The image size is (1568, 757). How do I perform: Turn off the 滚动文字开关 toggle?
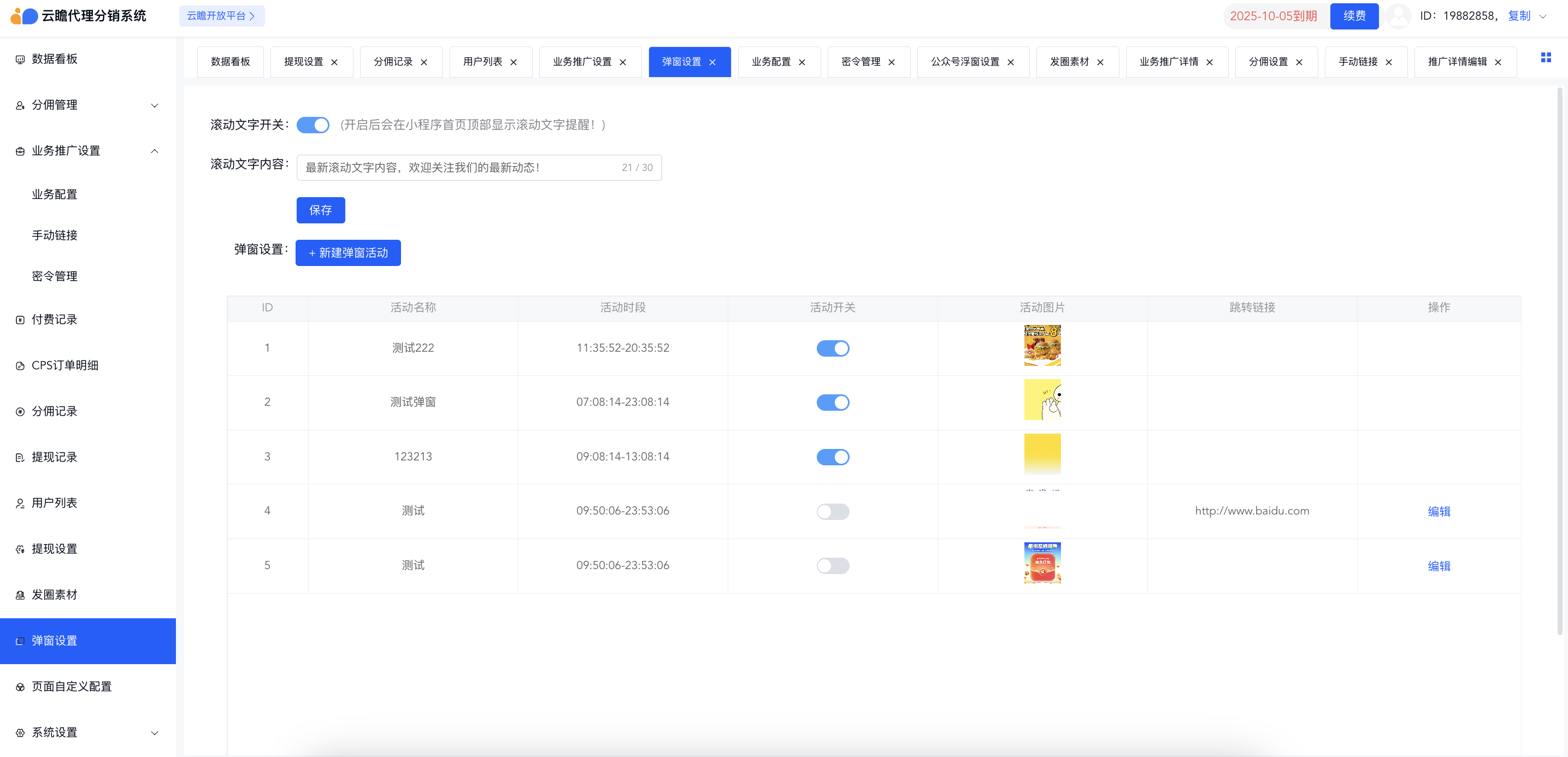(313, 126)
